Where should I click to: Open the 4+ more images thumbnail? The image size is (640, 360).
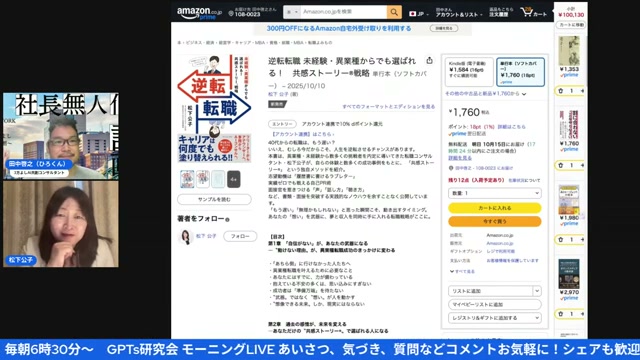pos(233,179)
